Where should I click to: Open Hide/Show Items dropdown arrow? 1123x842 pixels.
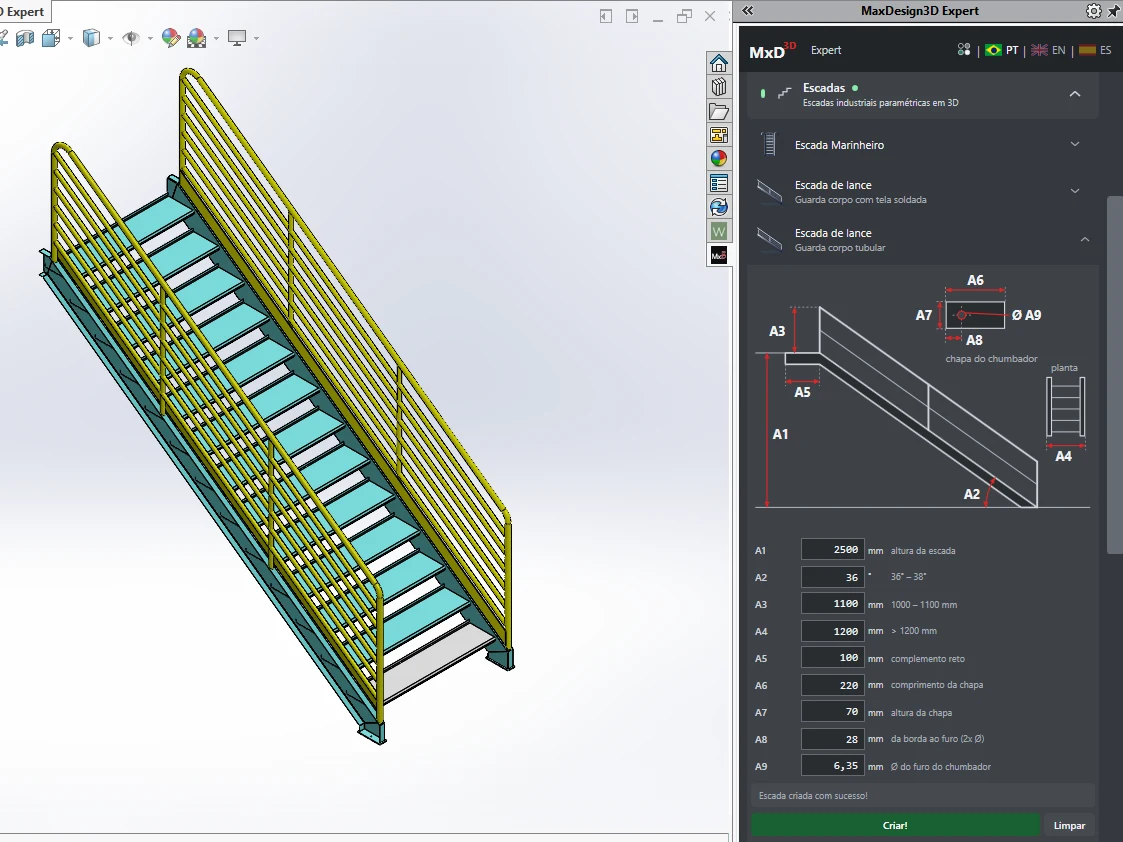150,38
